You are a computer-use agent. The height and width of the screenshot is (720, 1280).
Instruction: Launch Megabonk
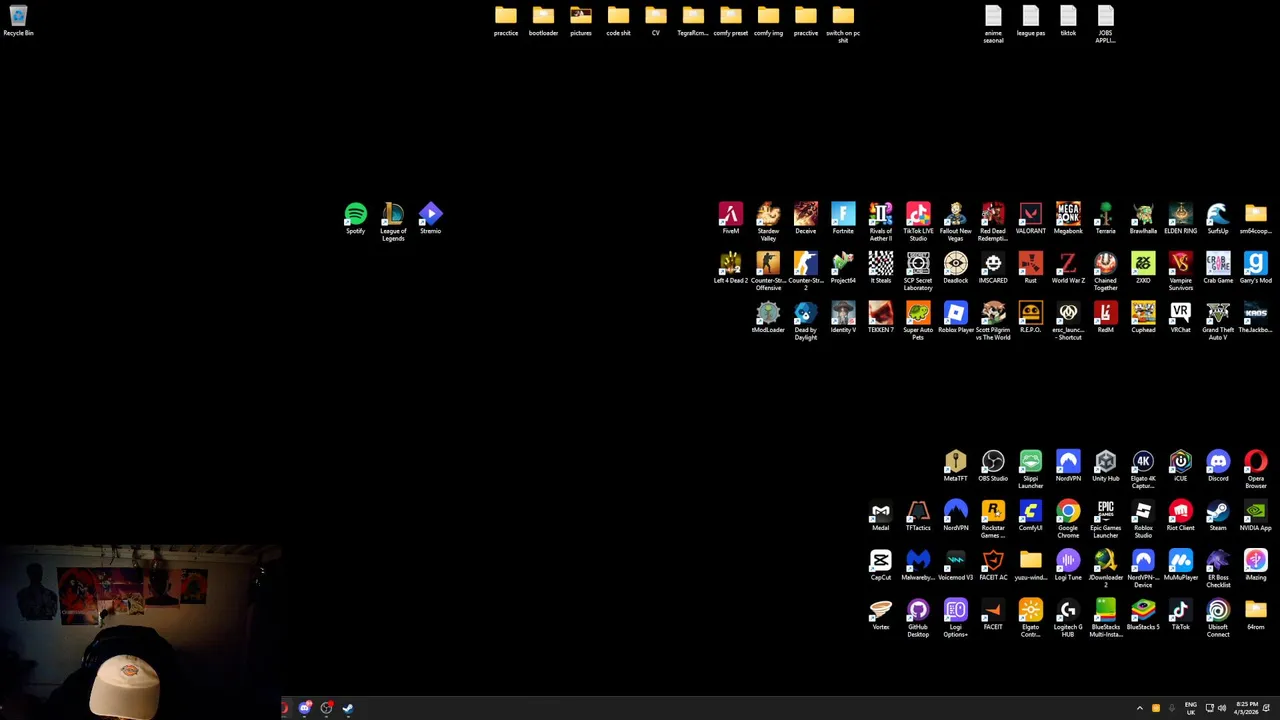1068,219
